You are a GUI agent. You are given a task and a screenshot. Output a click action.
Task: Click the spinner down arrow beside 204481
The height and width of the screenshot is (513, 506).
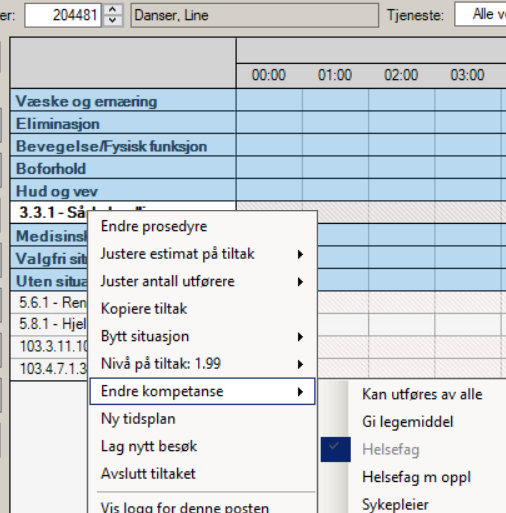[x=113, y=21]
